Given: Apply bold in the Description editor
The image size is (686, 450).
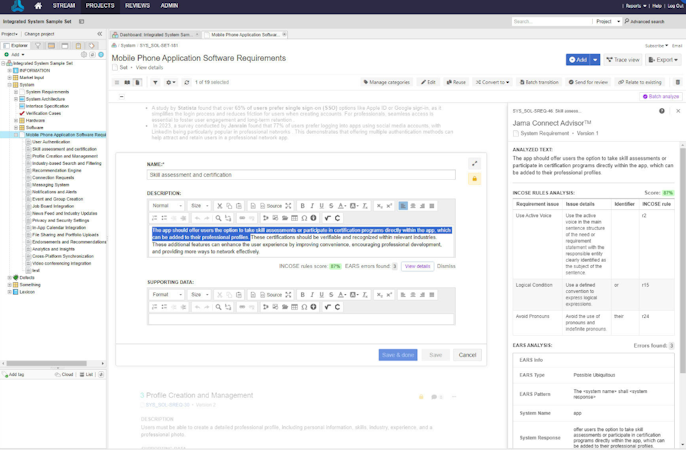Looking at the screenshot, I should pos(302,206).
